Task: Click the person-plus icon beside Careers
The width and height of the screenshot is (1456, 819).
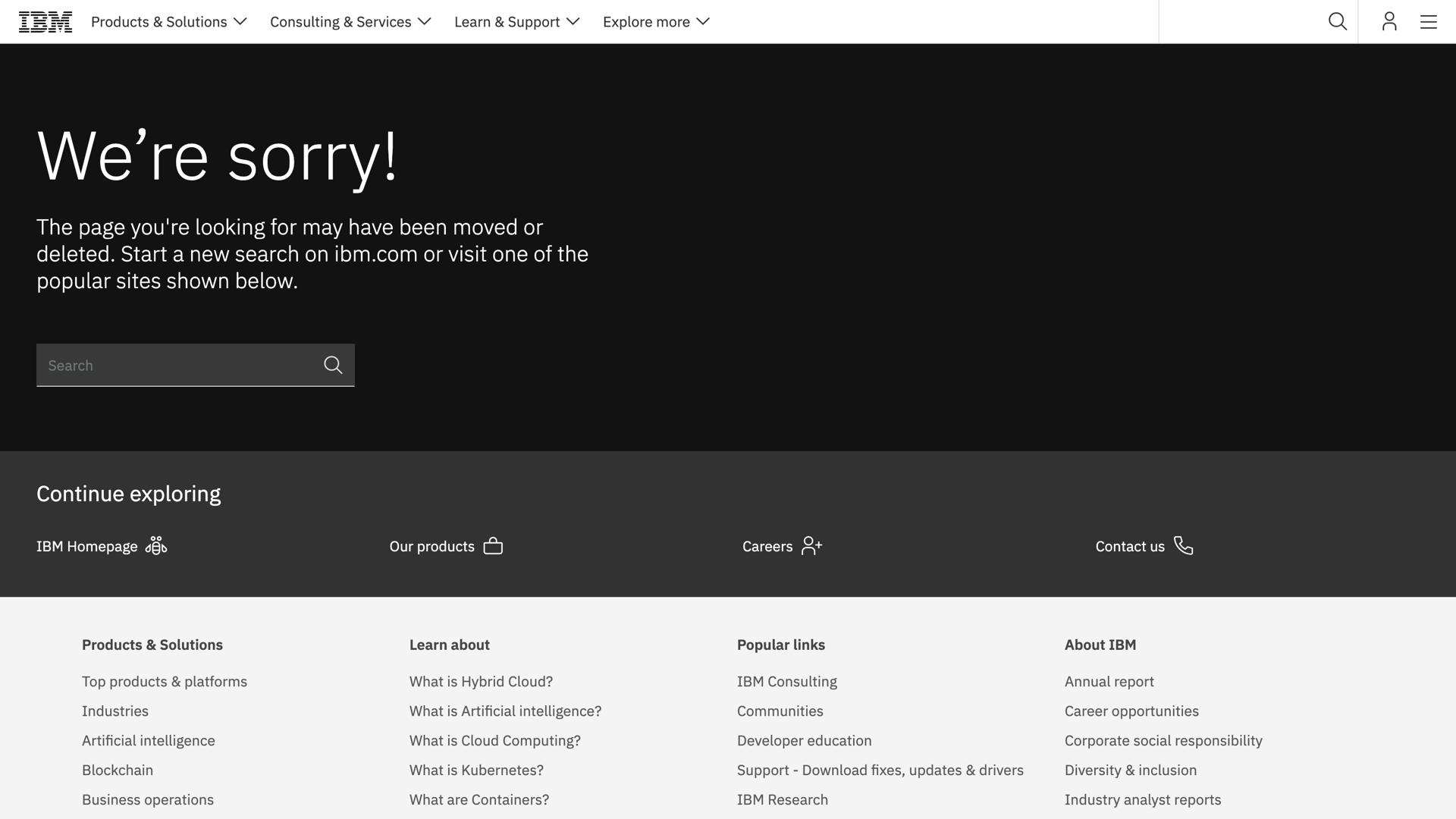Action: coord(812,546)
